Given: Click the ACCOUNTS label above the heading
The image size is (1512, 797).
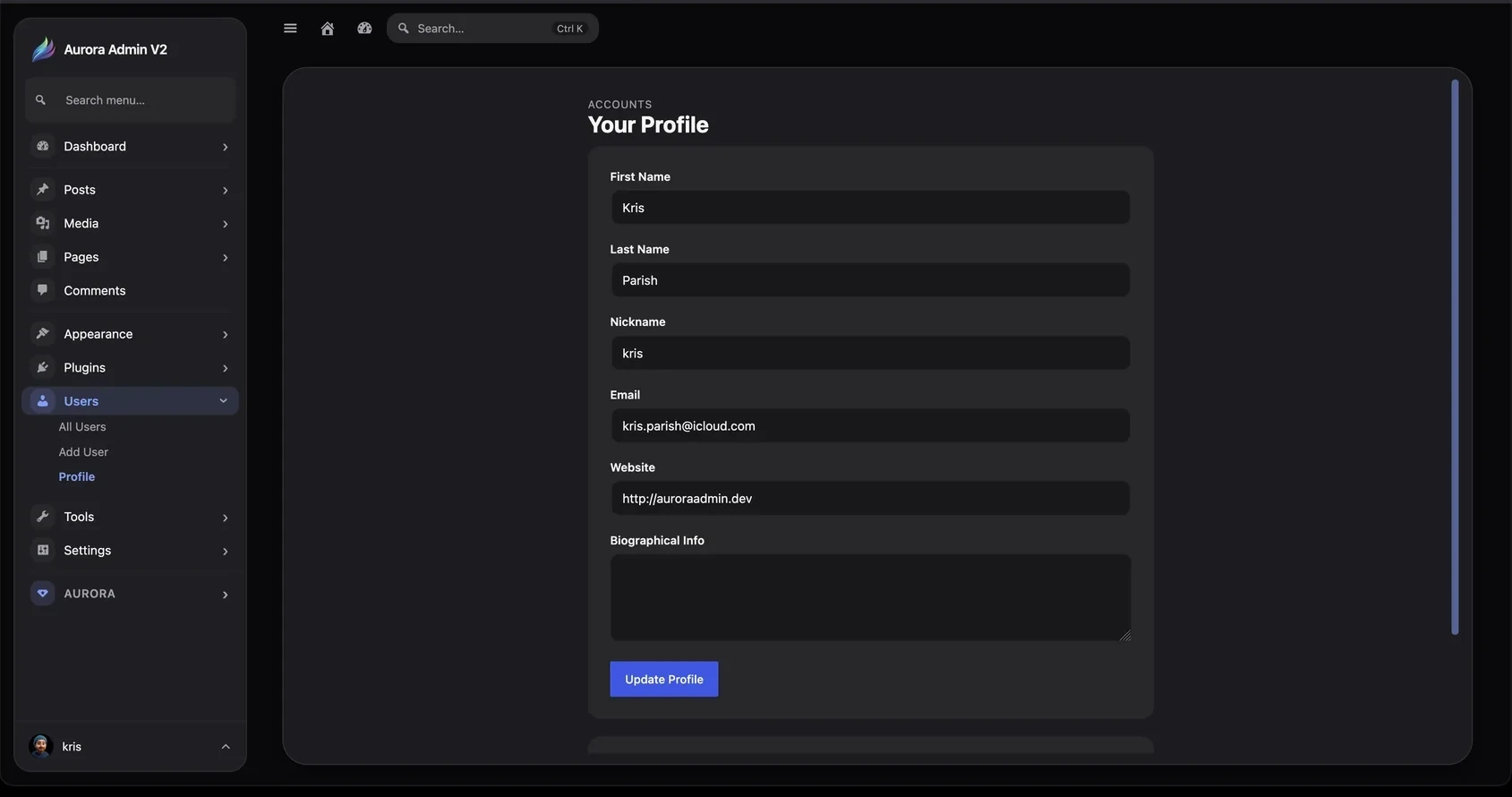Looking at the screenshot, I should [619, 105].
